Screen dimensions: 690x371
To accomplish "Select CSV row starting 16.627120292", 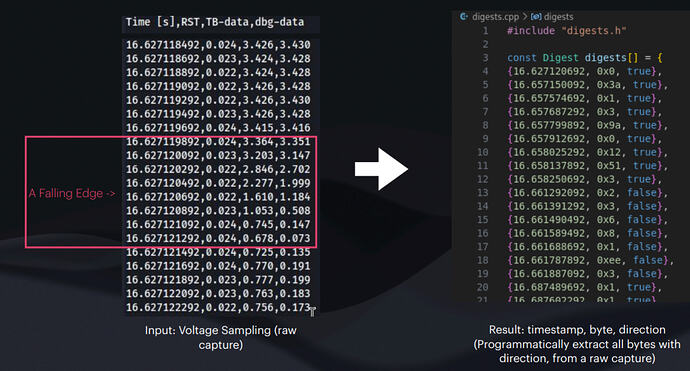I will (x=218, y=169).
